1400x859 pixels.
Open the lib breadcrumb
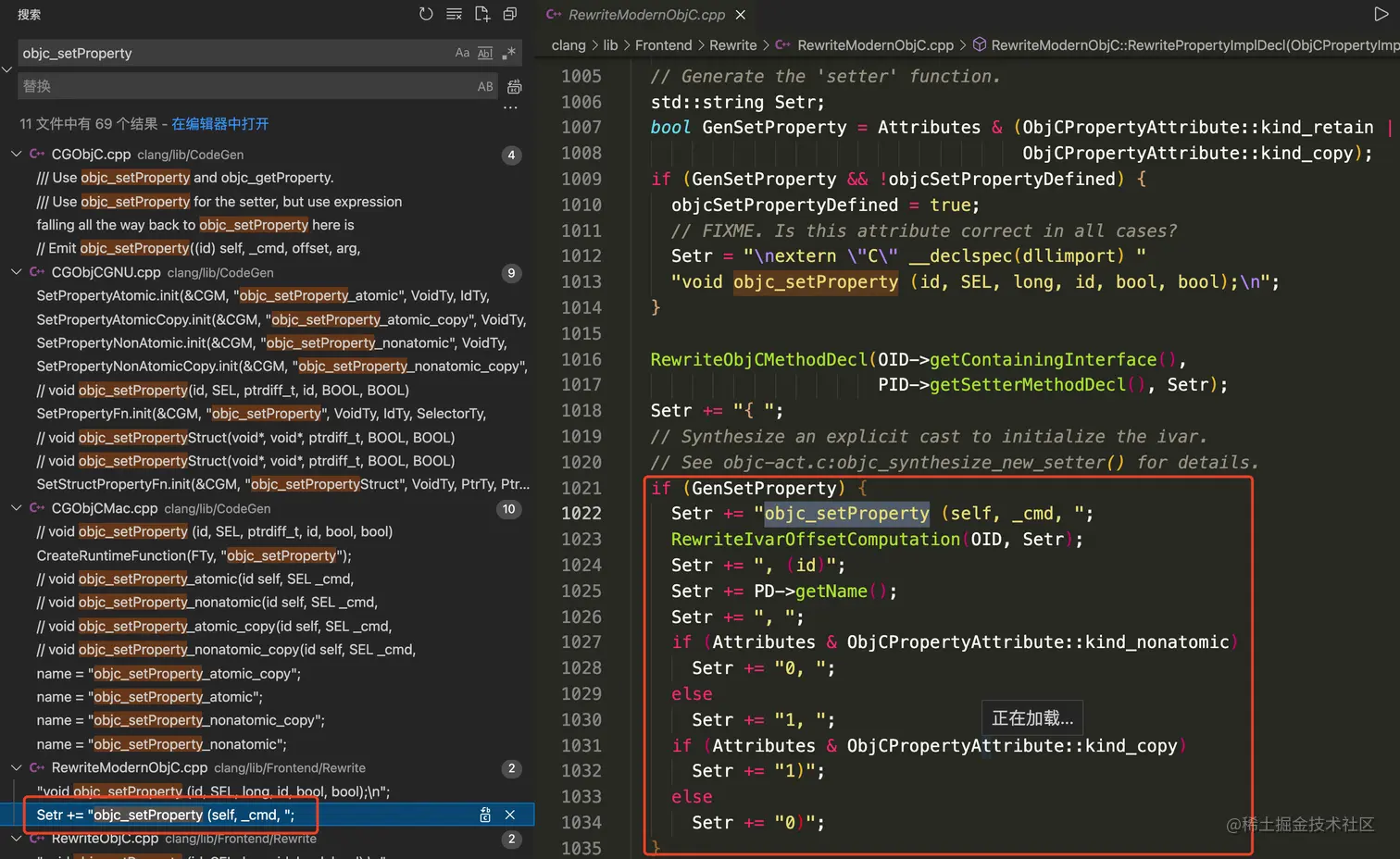tap(610, 44)
